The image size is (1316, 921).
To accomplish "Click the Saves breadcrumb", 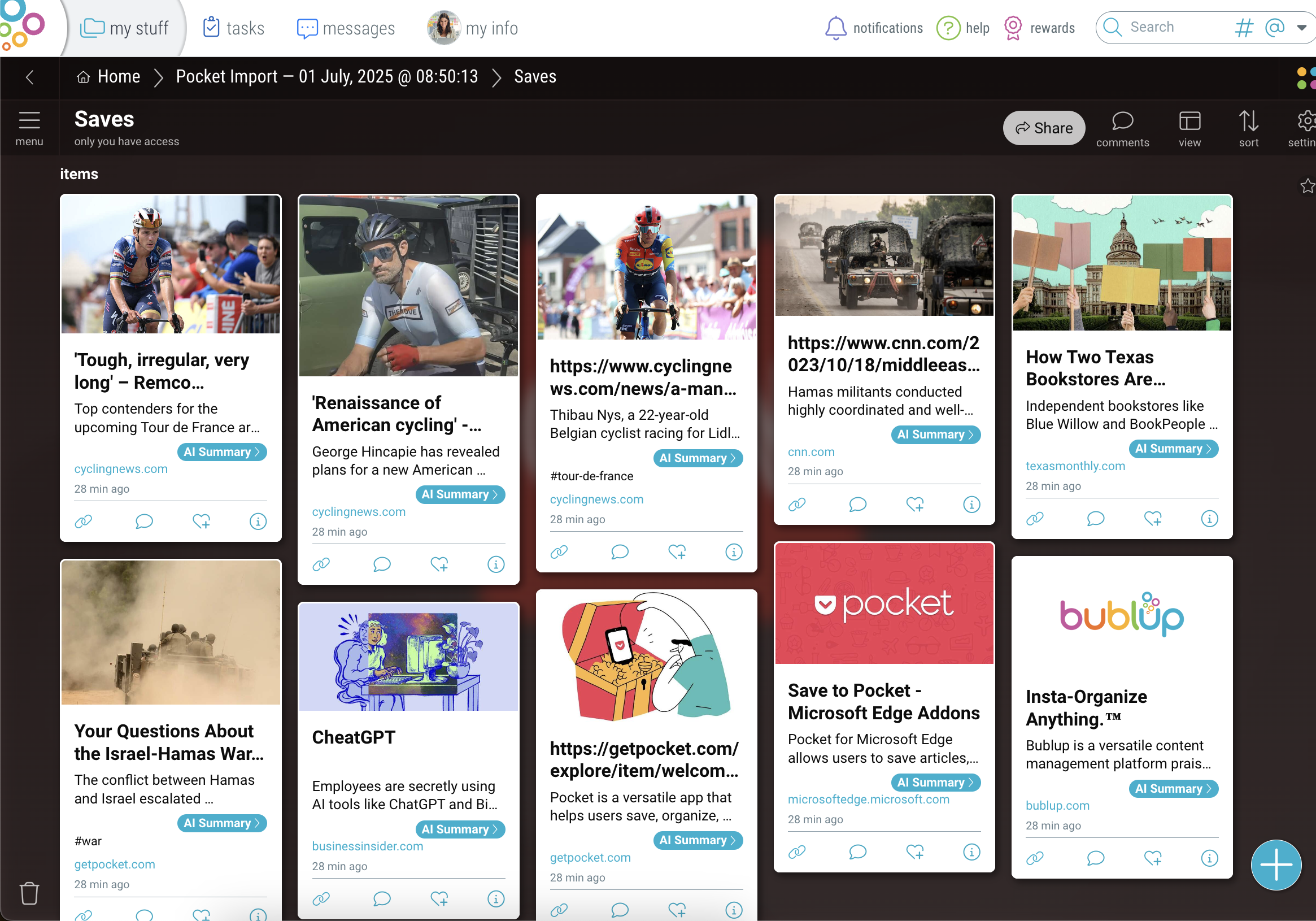I will (535, 76).
